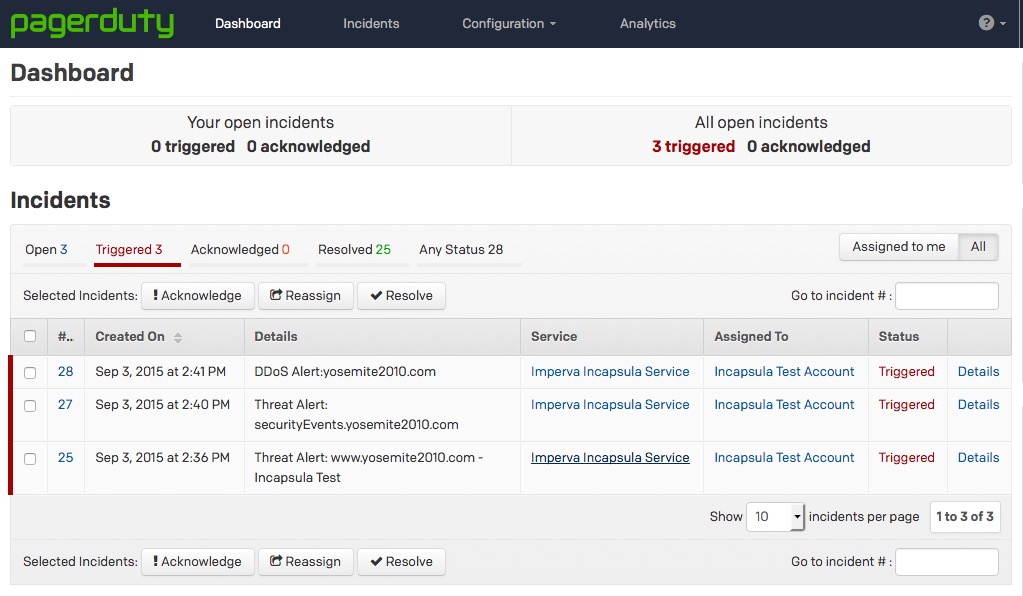Image resolution: width=1023 pixels, height=596 pixels.
Task: Click the bottom Acknowledge button
Action: tap(197, 561)
